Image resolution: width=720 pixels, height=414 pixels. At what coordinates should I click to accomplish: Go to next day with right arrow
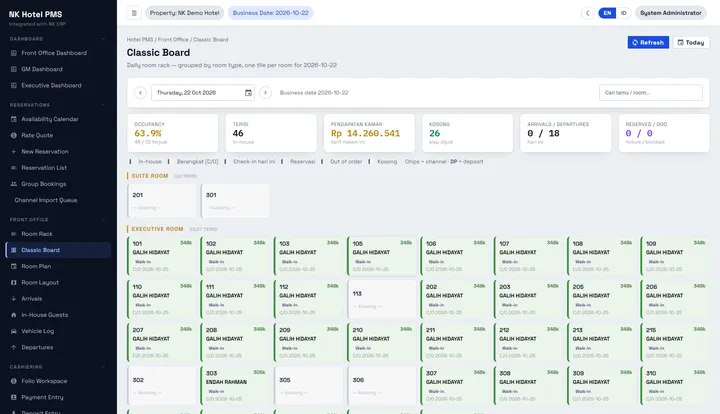[x=265, y=93]
